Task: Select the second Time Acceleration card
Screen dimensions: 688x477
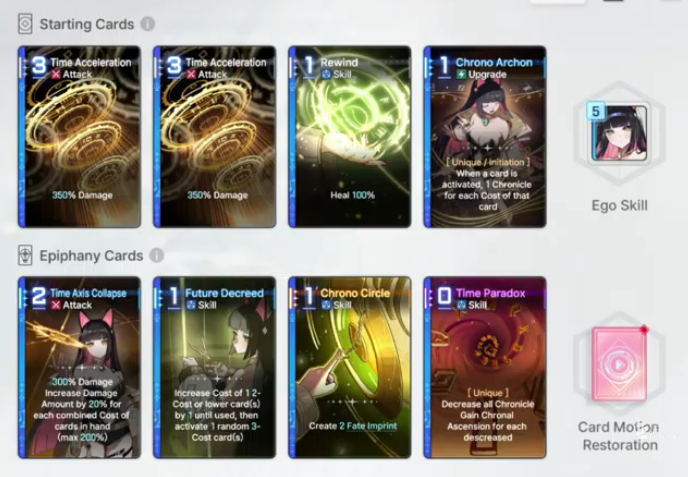Action: pyautogui.click(x=215, y=136)
